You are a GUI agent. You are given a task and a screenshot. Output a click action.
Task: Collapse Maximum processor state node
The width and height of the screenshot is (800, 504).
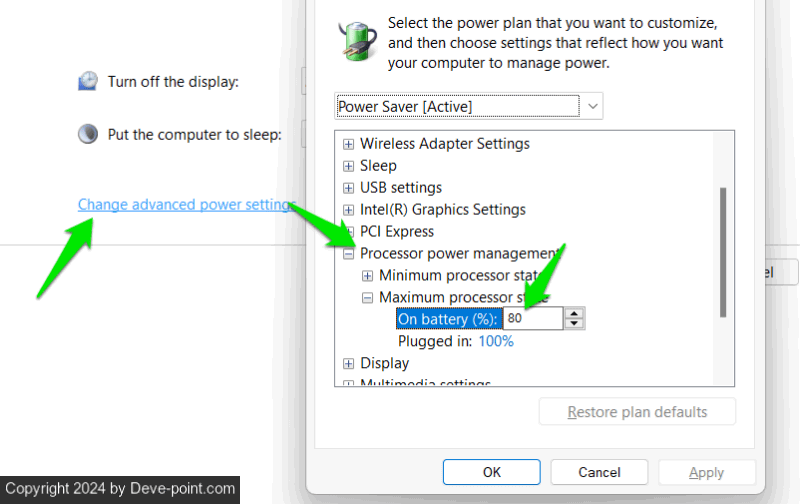(x=368, y=298)
